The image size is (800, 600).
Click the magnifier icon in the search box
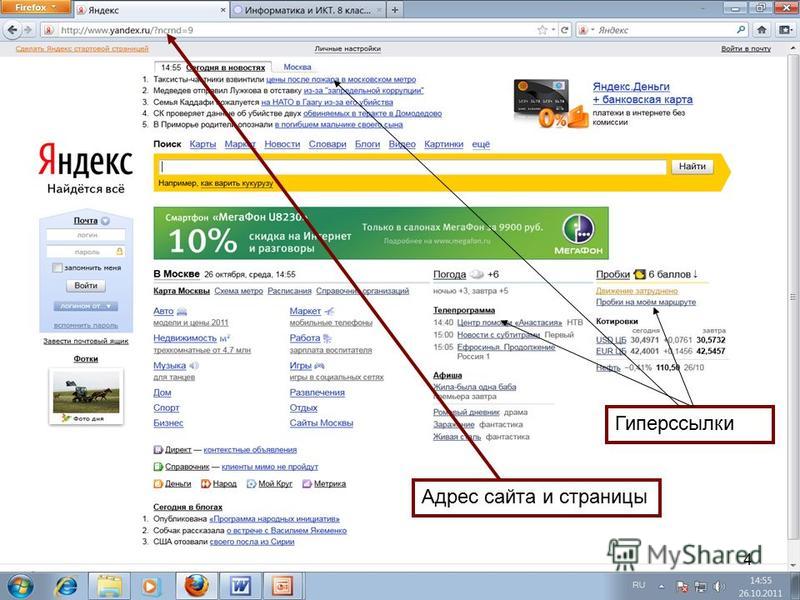741,30
